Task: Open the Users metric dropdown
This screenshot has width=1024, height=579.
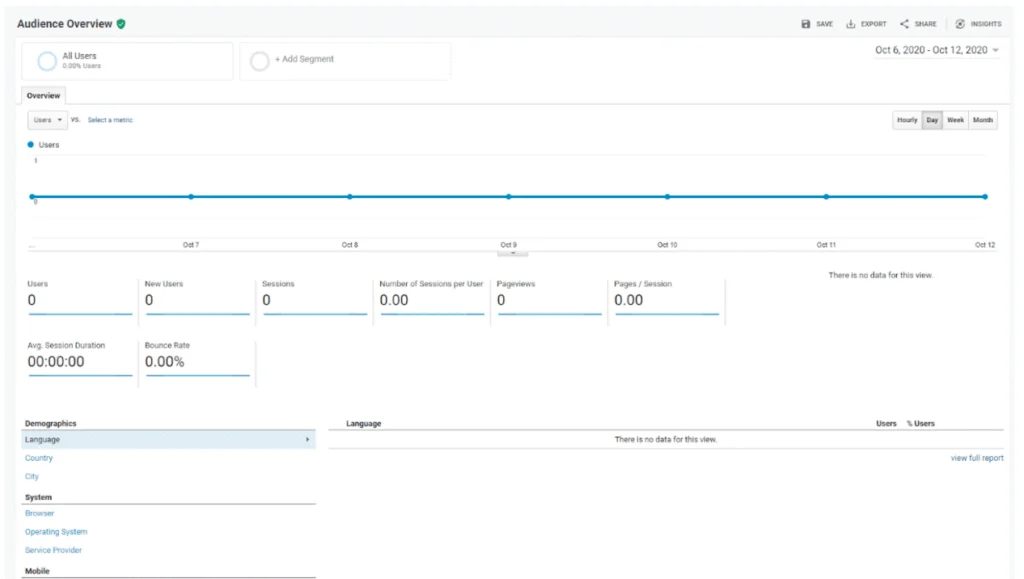Action: coord(47,120)
